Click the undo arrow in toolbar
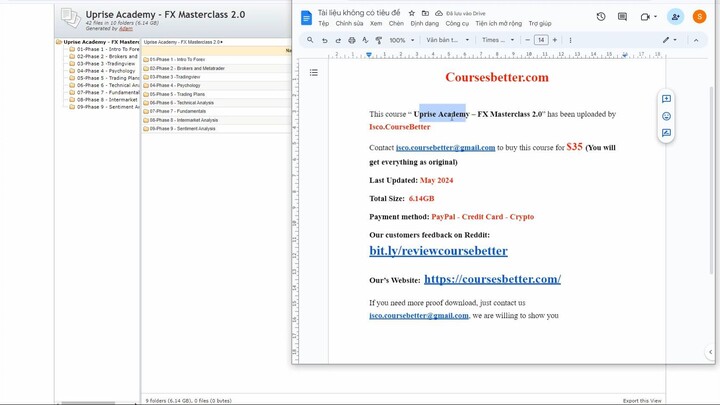This screenshot has width=720, height=405. pyautogui.click(x=324, y=40)
